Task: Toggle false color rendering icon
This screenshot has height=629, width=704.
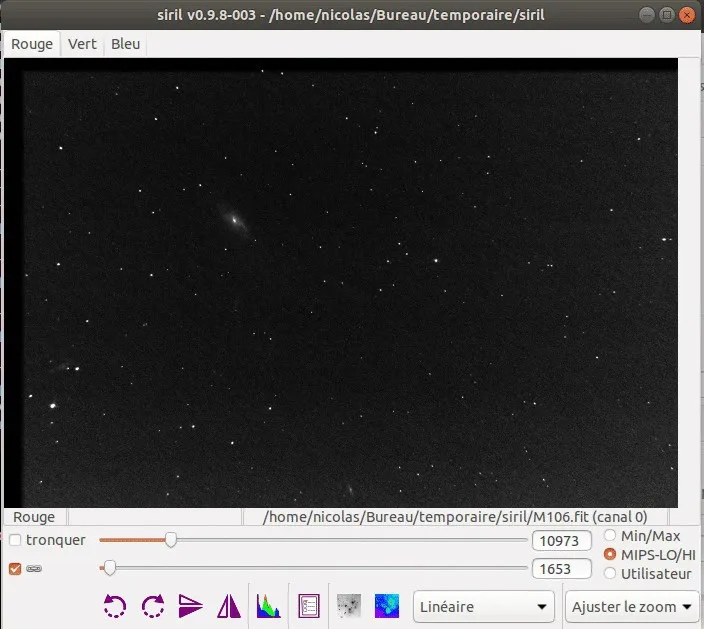Action: (x=387, y=606)
